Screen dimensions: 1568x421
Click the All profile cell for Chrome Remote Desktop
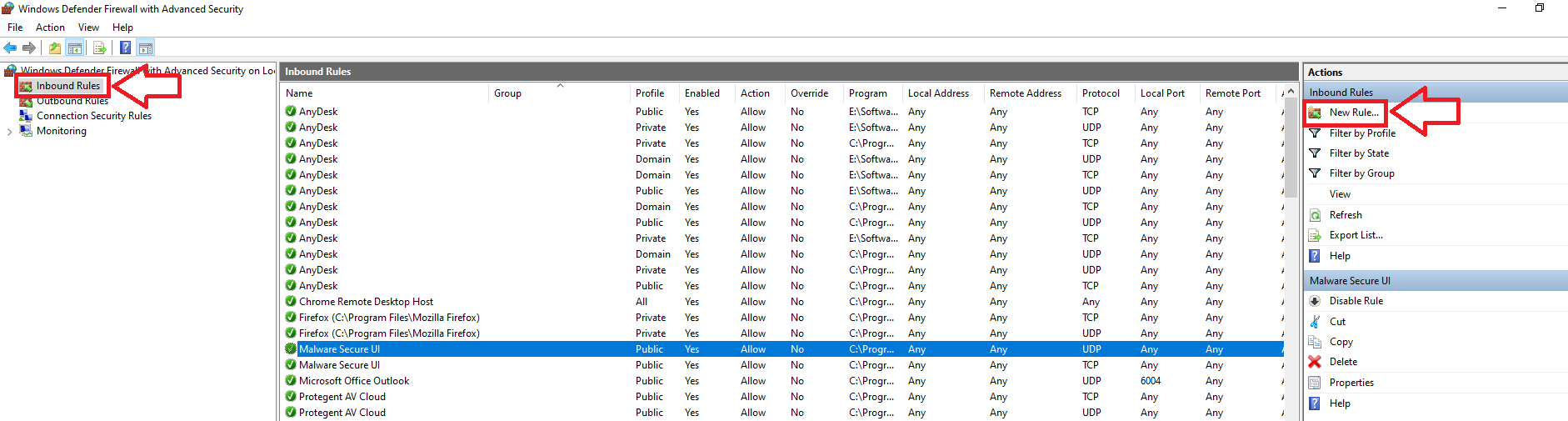[x=642, y=302]
